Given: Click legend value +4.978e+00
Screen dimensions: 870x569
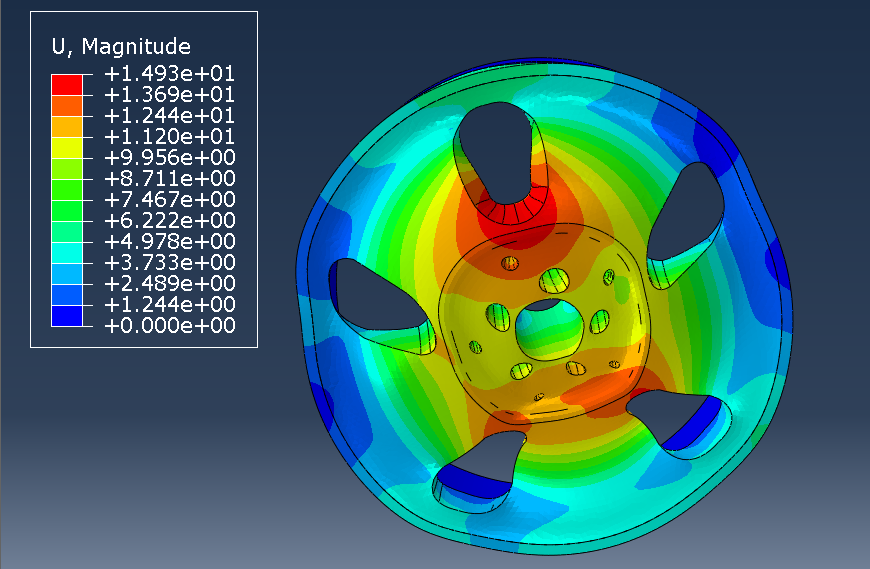Looking at the screenshot, I should [170, 242].
